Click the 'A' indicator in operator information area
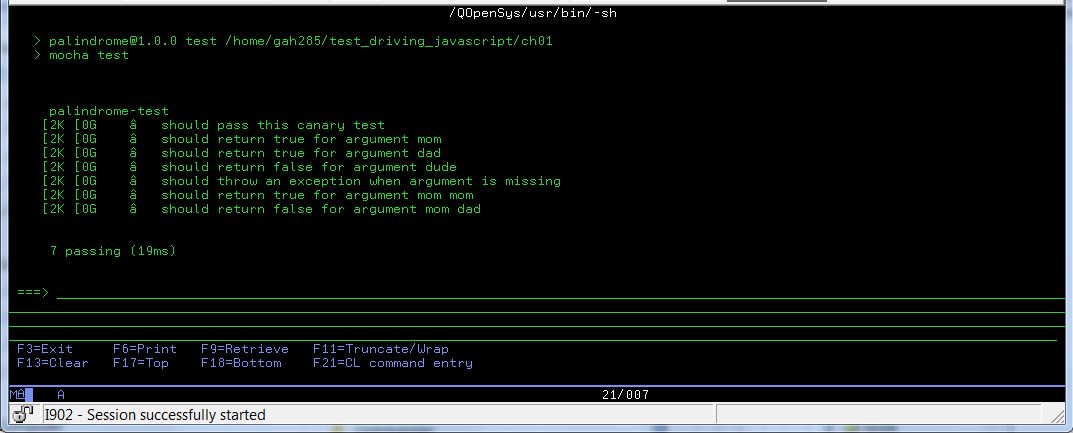 [x=61, y=395]
